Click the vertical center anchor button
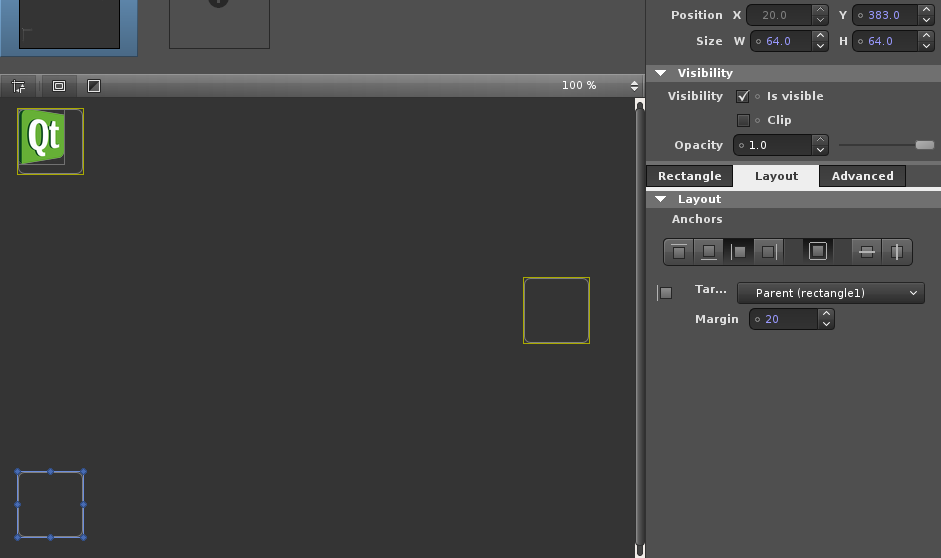Viewport: 941px width, 558px height. pyautogui.click(x=867, y=252)
